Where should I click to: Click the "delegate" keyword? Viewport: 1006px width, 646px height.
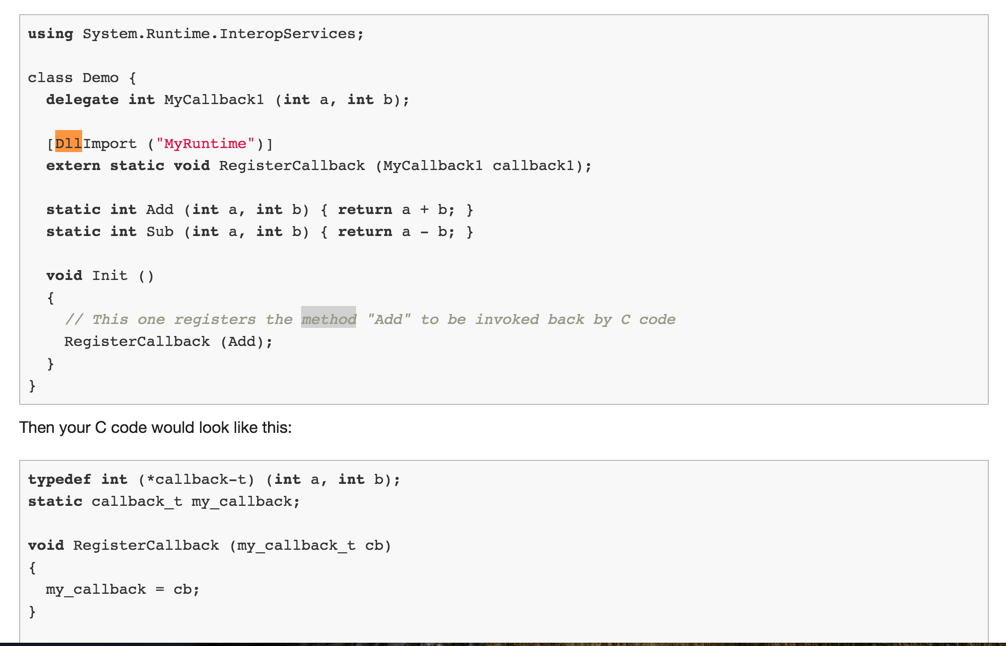point(82,99)
